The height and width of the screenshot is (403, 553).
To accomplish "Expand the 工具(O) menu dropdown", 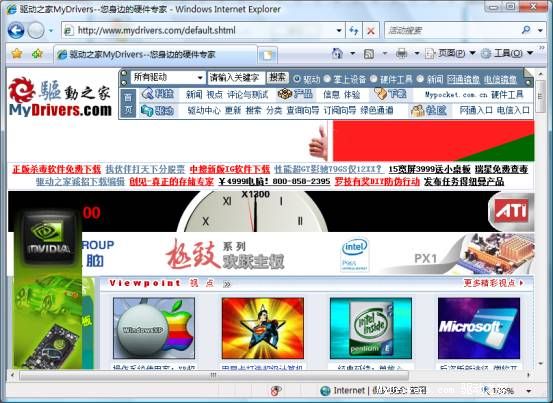I will coord(530,53).
